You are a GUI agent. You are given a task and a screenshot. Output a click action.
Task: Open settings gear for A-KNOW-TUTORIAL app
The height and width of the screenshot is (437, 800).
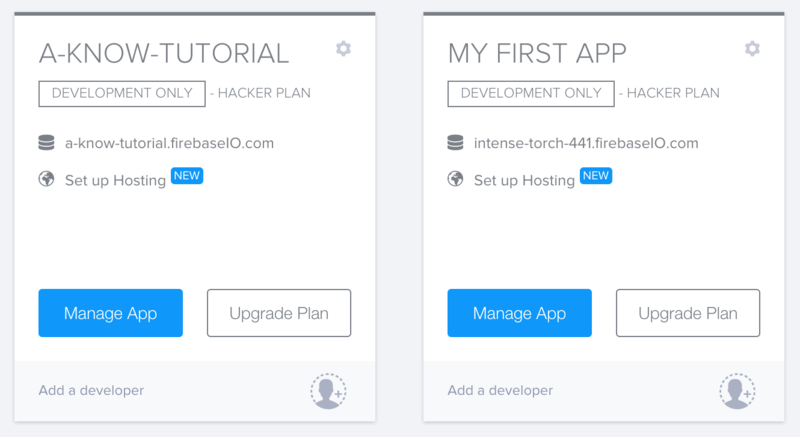(x=343, y=49)
